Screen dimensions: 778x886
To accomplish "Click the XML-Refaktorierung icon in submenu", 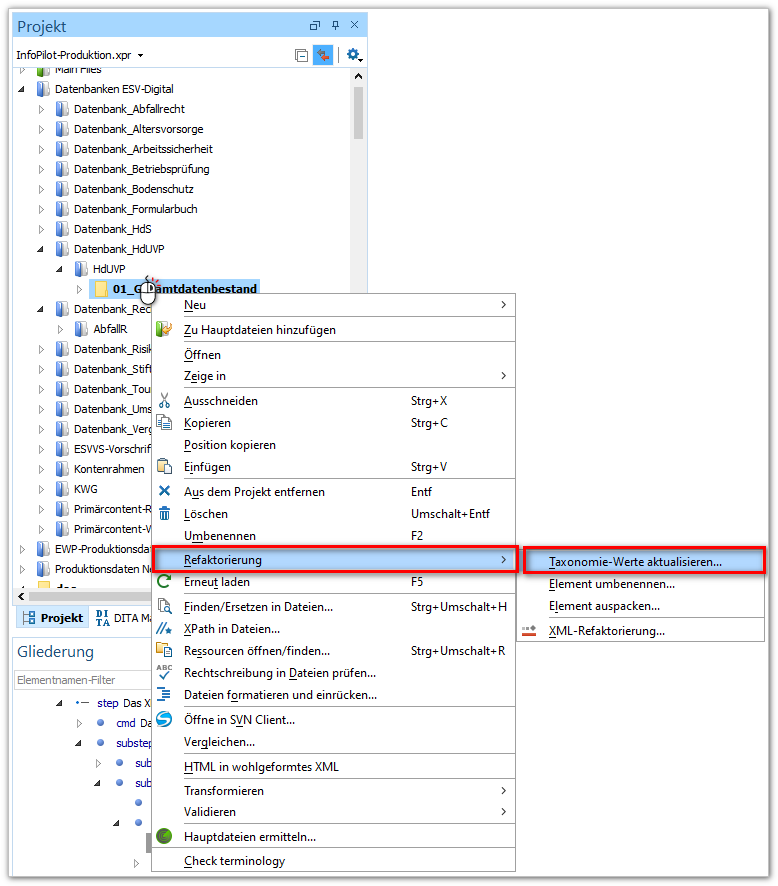I will coord(530,630).
